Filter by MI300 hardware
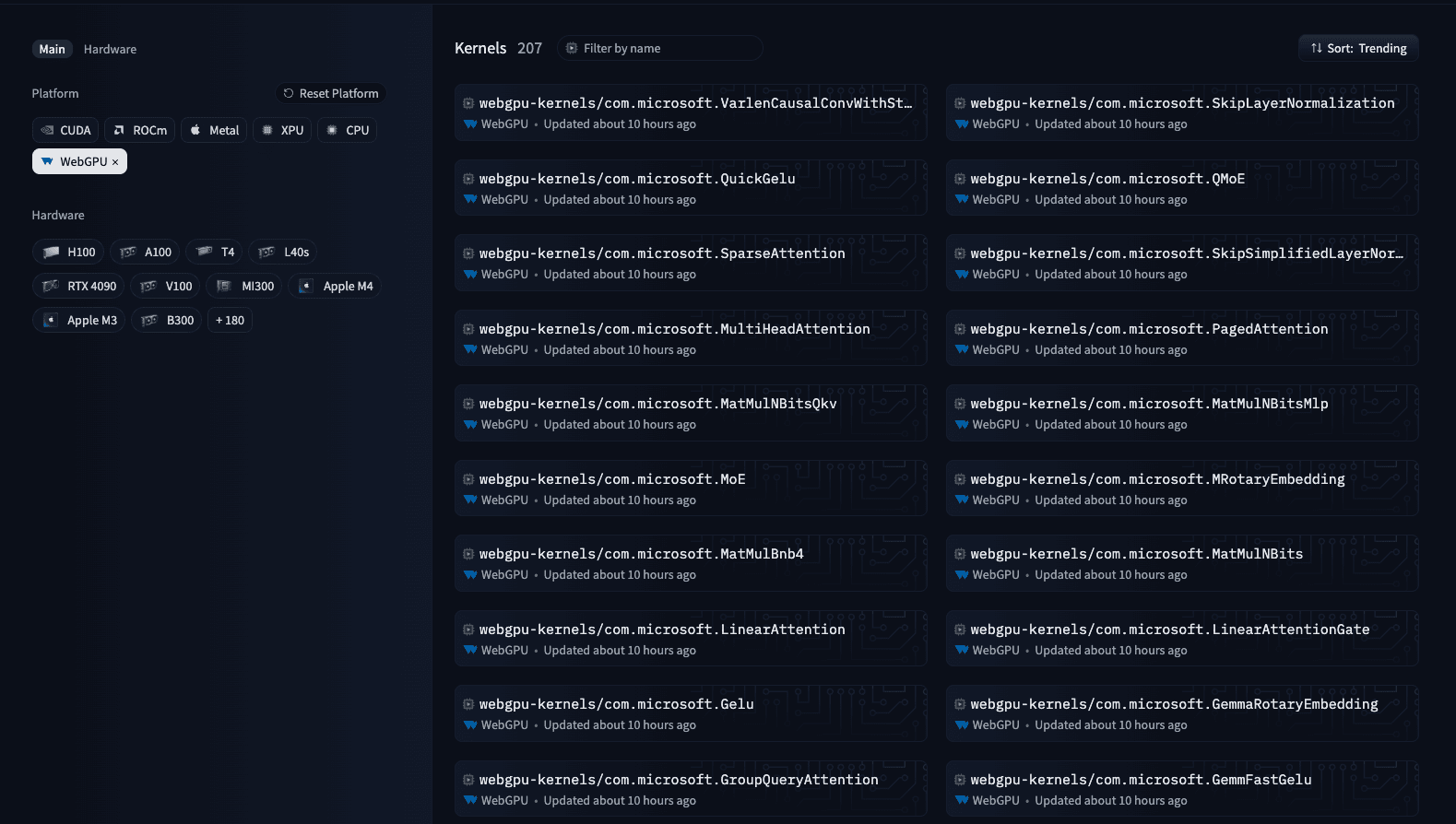The width and height of the screenshot is (1456, 824). 244,286
